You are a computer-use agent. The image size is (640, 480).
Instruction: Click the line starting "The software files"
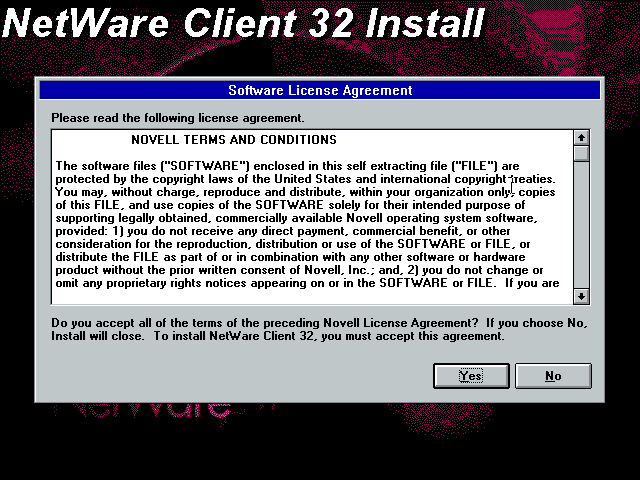(x=287, y=166)
